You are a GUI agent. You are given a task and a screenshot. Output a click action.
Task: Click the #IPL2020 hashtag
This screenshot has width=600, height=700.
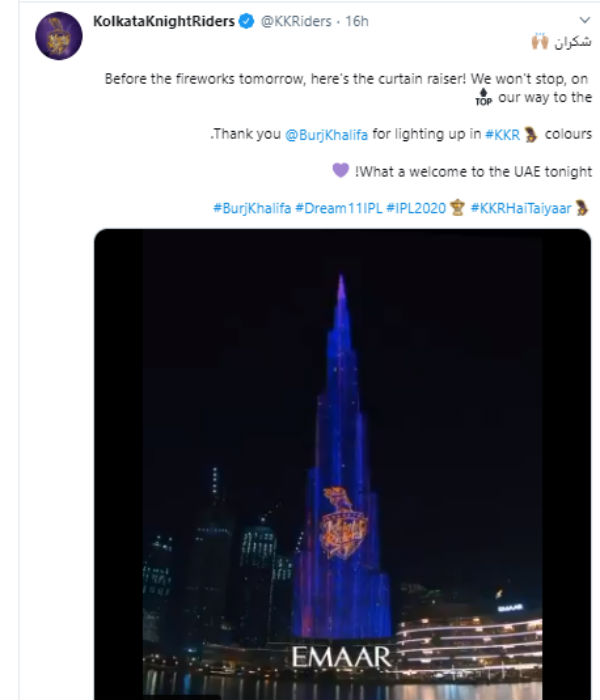click(417, 208)
